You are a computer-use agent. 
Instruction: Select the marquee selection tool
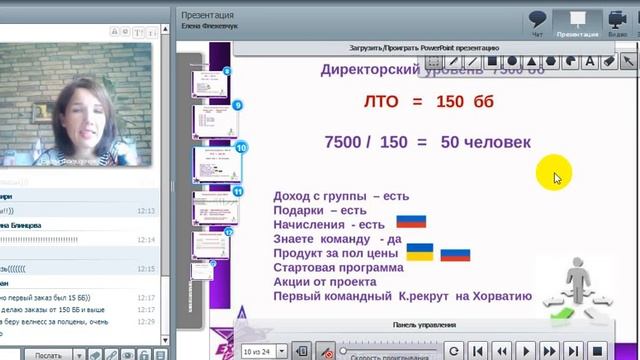click(x=433, y=62)
